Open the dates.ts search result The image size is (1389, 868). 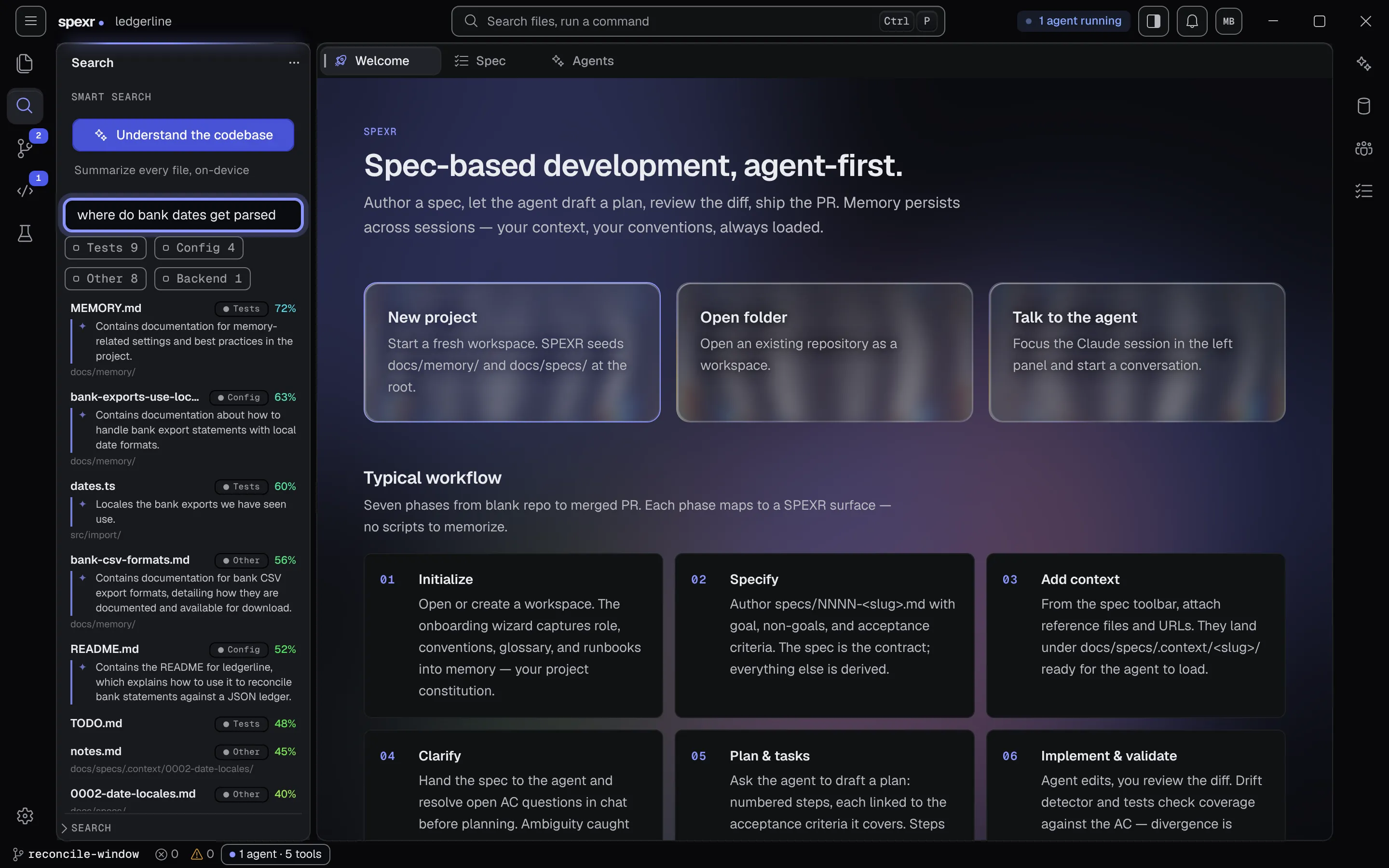(183, 510)
